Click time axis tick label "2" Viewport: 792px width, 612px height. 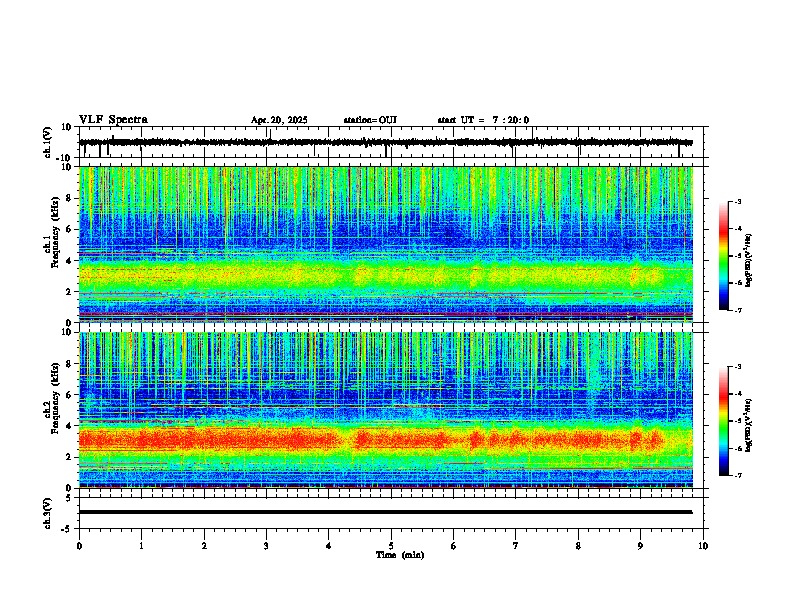(x=204, y=546)
